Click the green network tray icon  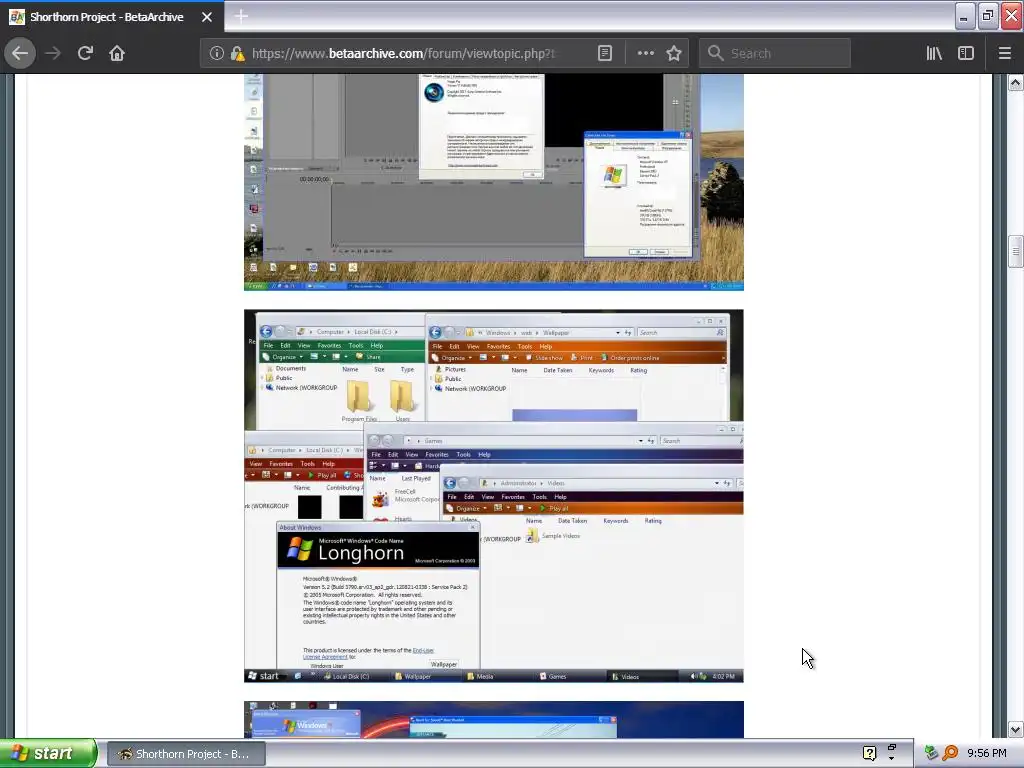(931, 753)
